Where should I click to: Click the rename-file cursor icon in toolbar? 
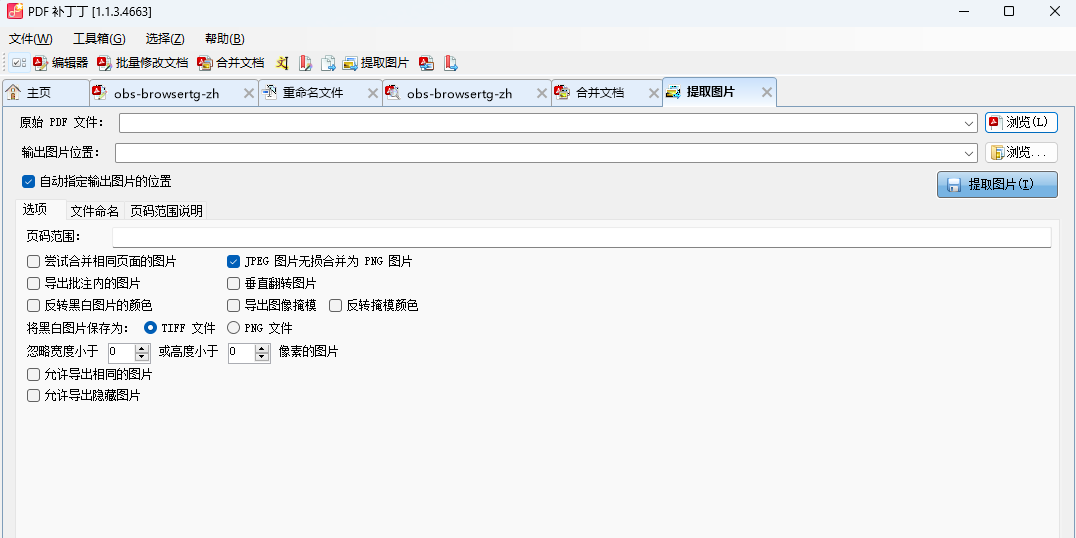click(x=282, y=63)
